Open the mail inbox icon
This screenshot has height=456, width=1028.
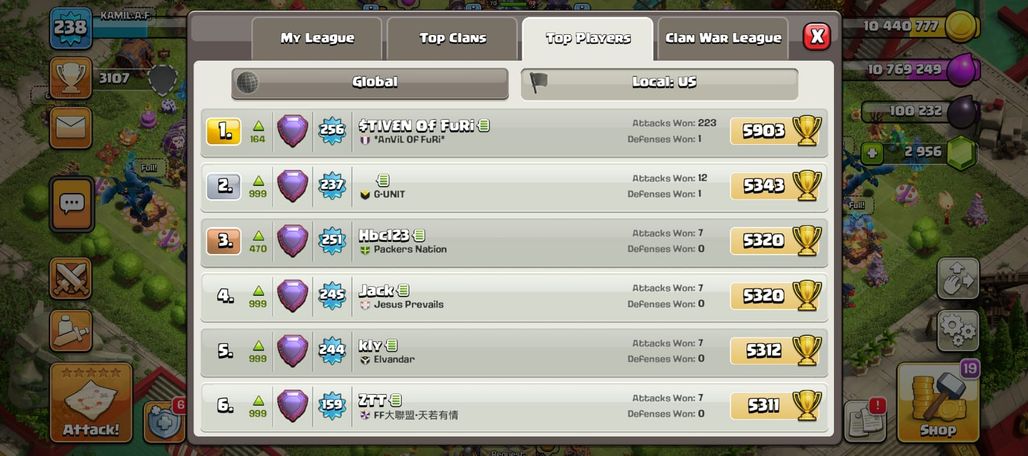[x=71, y=127]
